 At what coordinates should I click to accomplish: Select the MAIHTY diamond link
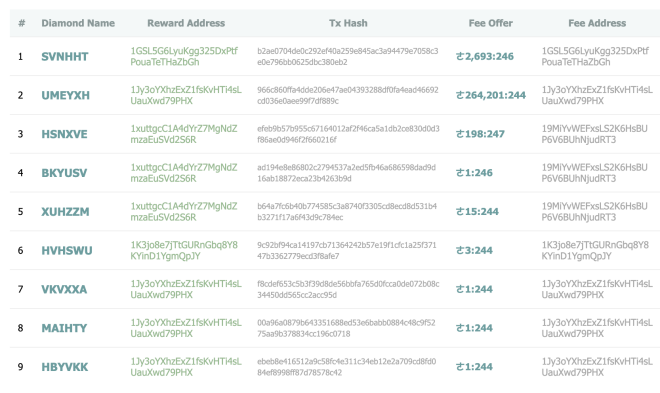pos(64,328)
